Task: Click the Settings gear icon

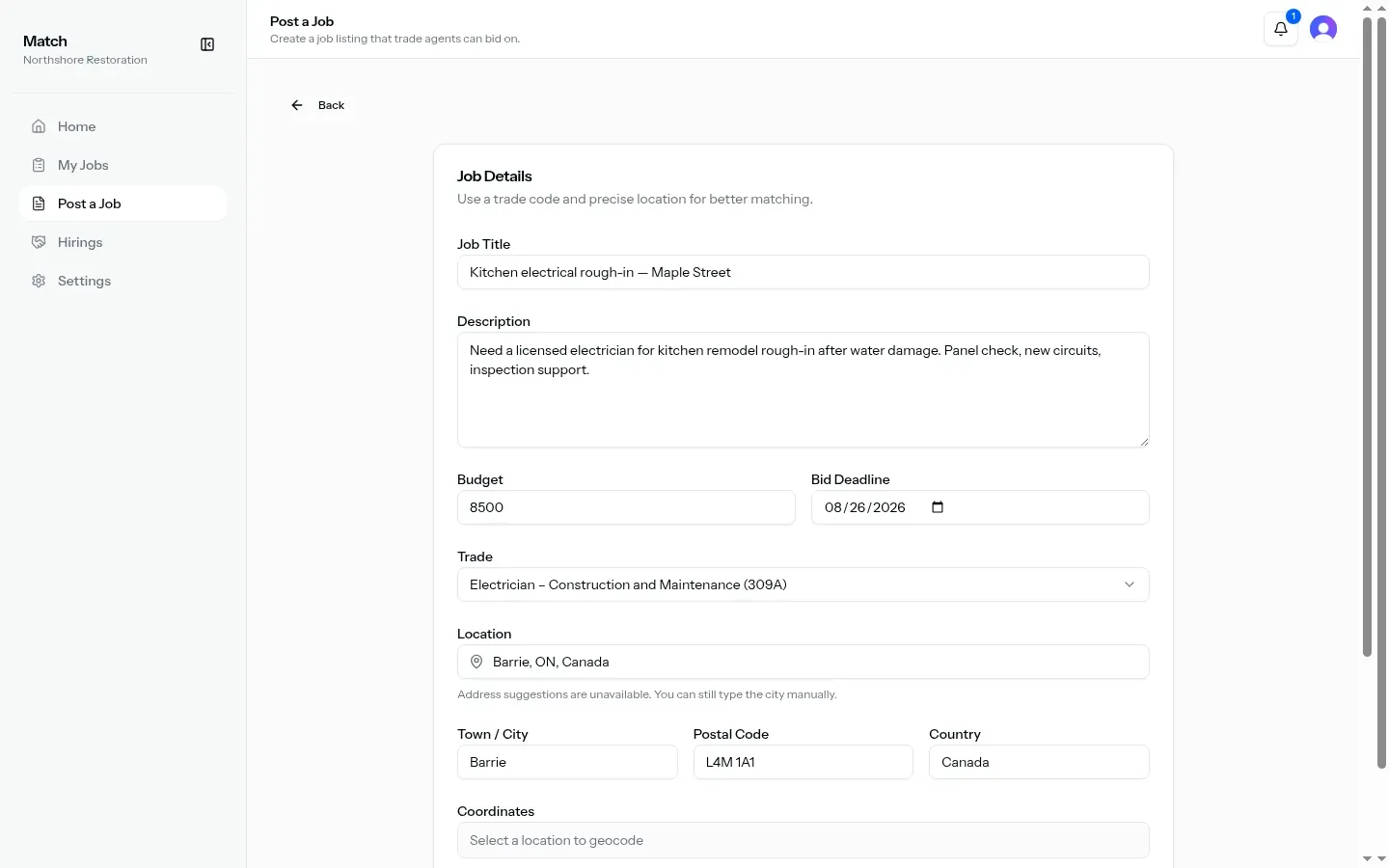Action: click(x=39, y=281)
